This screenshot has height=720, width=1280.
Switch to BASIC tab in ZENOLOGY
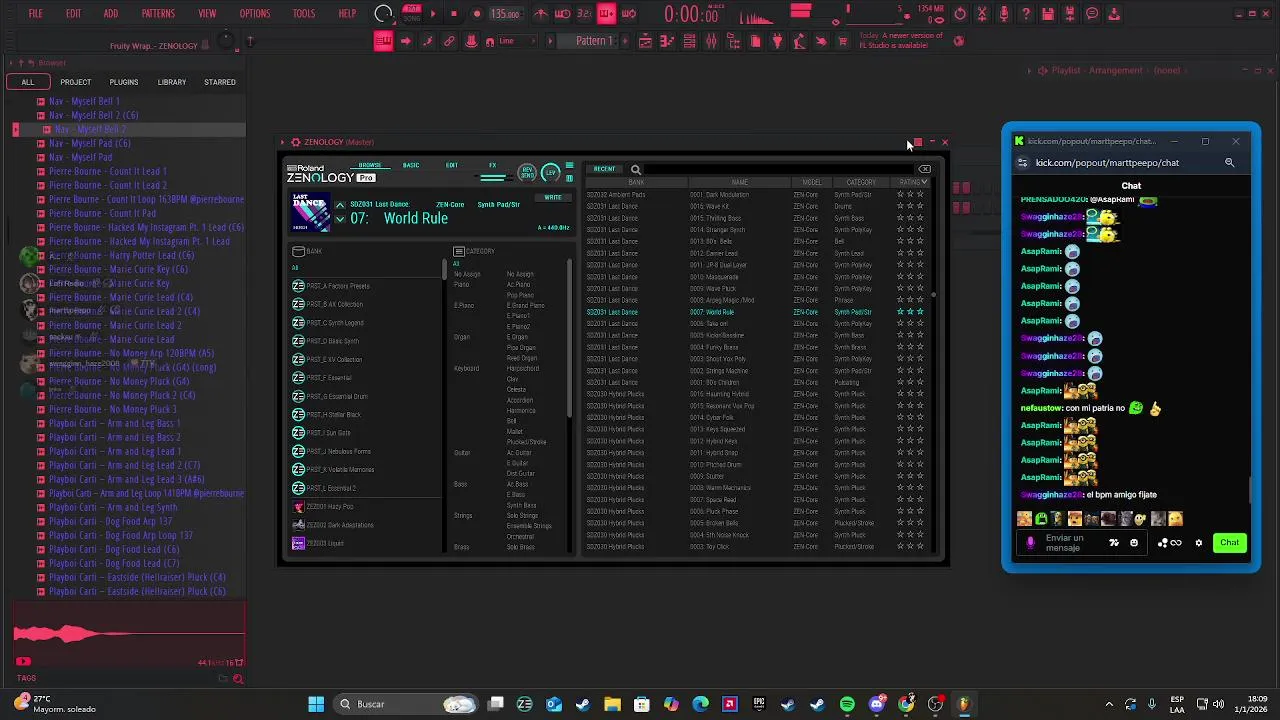[x=411, y=165]
